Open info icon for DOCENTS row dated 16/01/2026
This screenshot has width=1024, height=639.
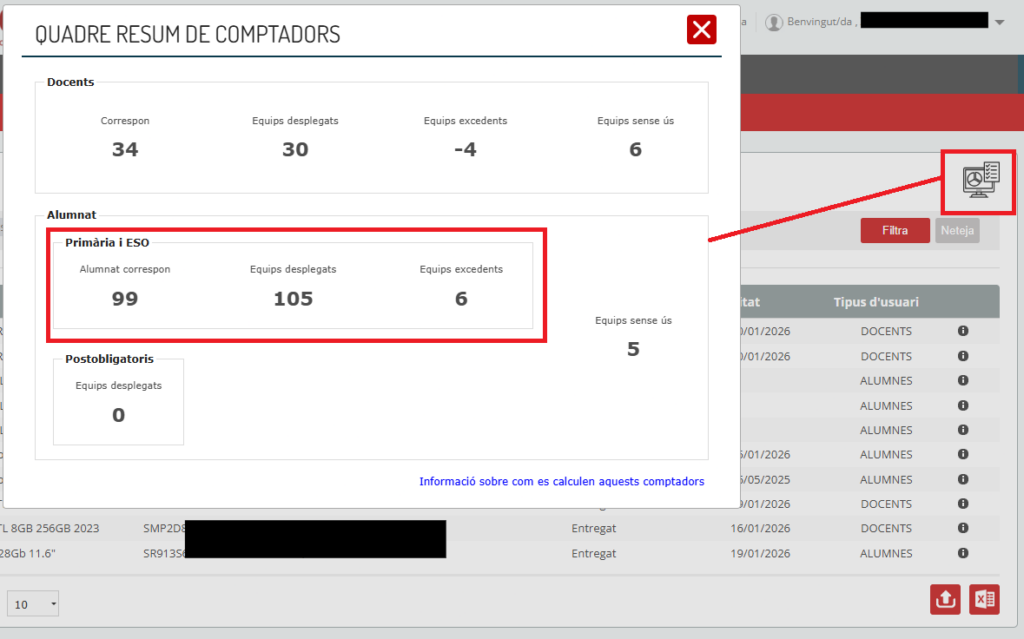tap(963, 528)
